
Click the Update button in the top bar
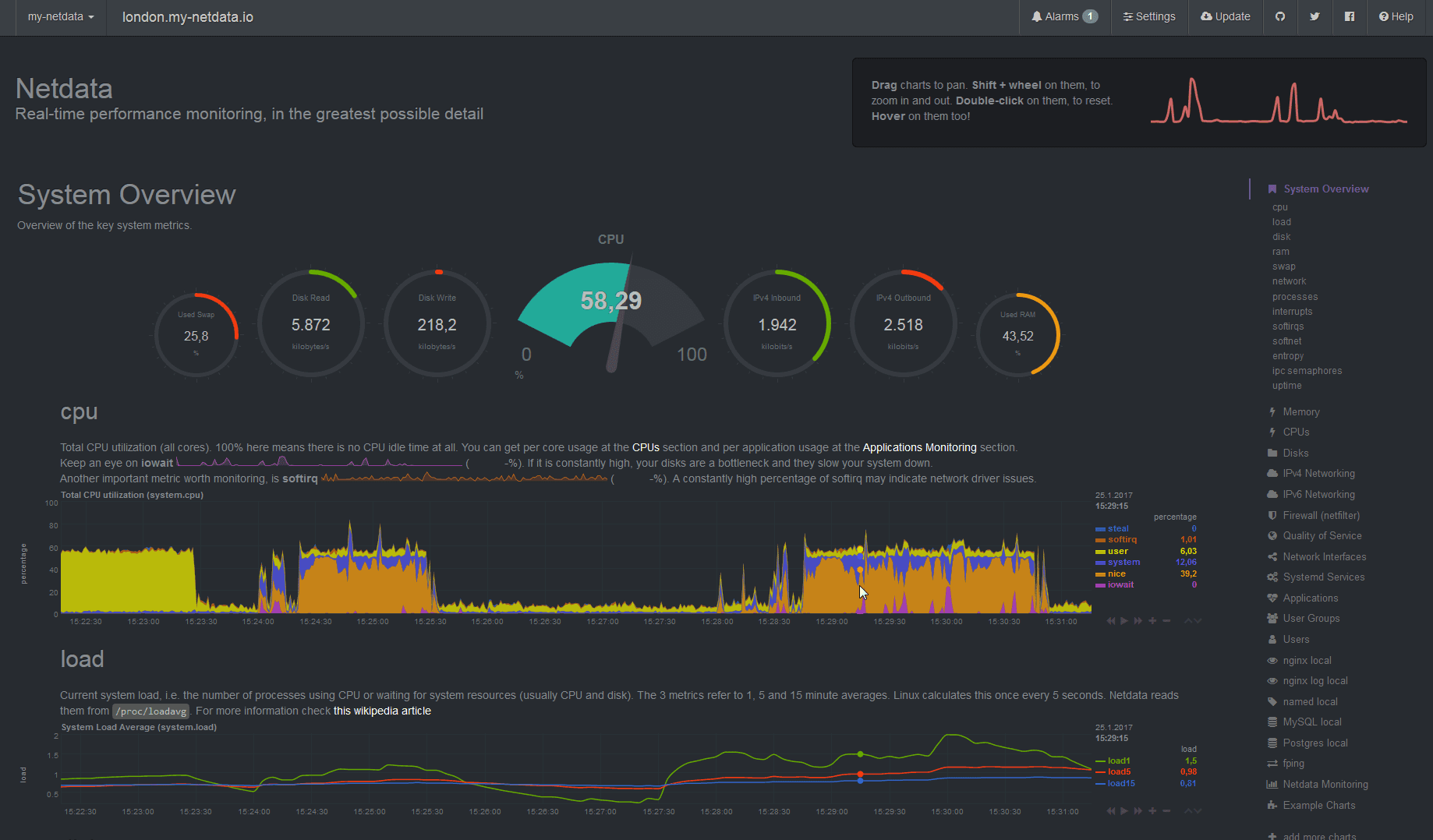click(1225, 16)
